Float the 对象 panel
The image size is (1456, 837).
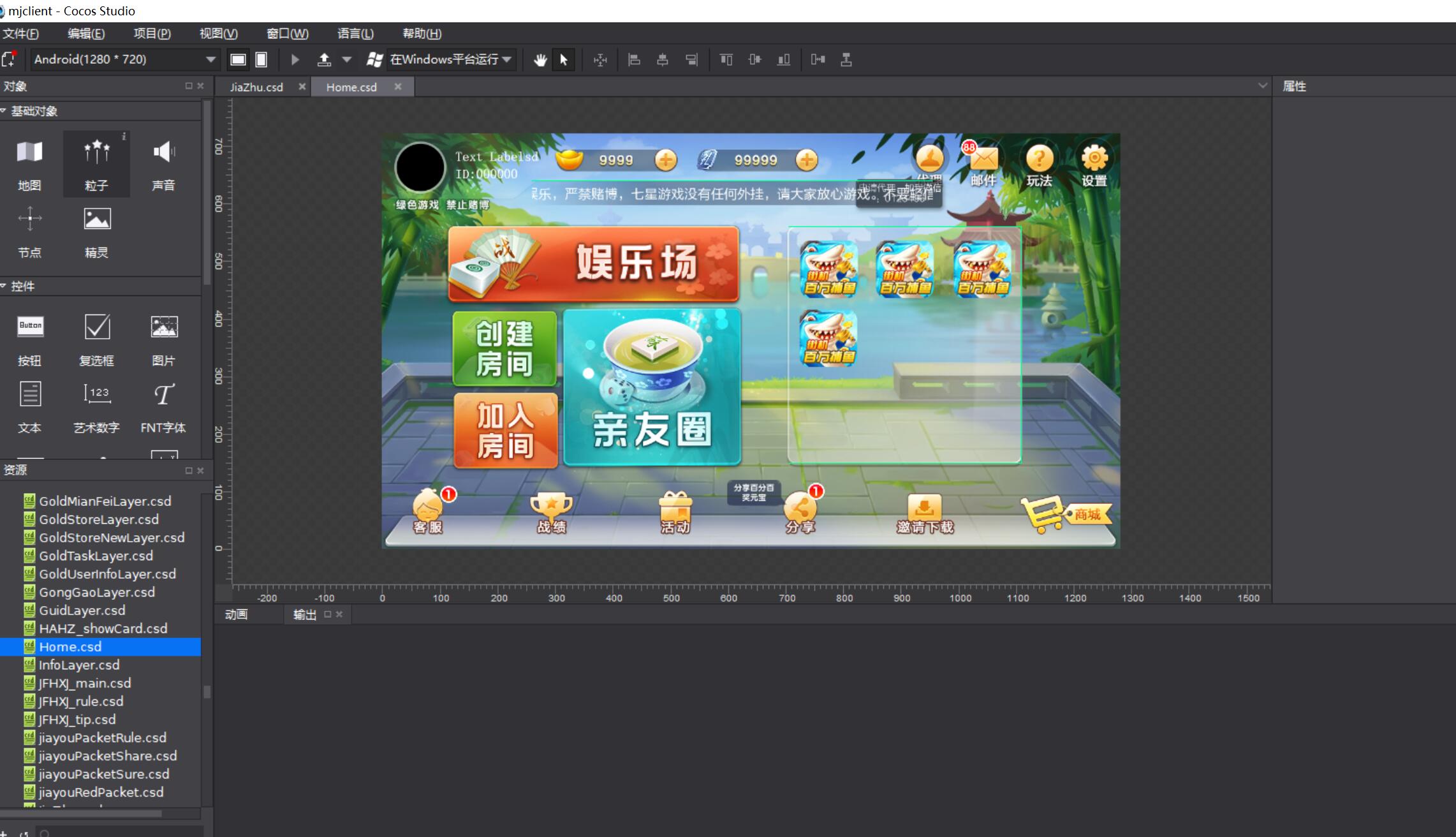189,85
